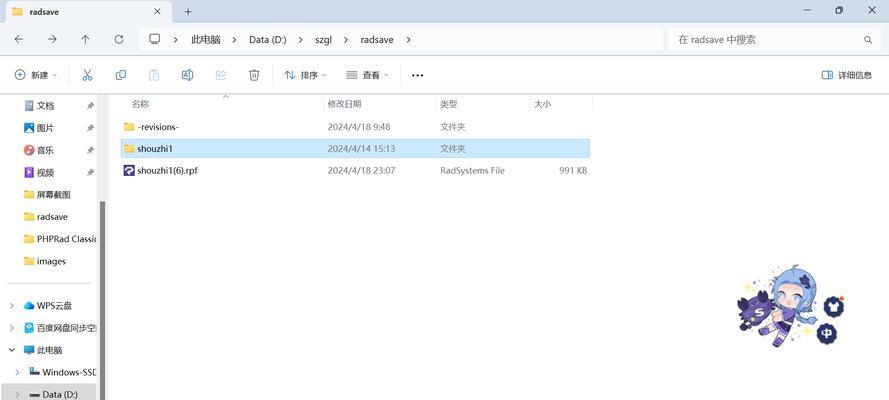Collapse the 此电脑 tree node
The width and height of the screenshot is (889, 400).
coord(12,350)
